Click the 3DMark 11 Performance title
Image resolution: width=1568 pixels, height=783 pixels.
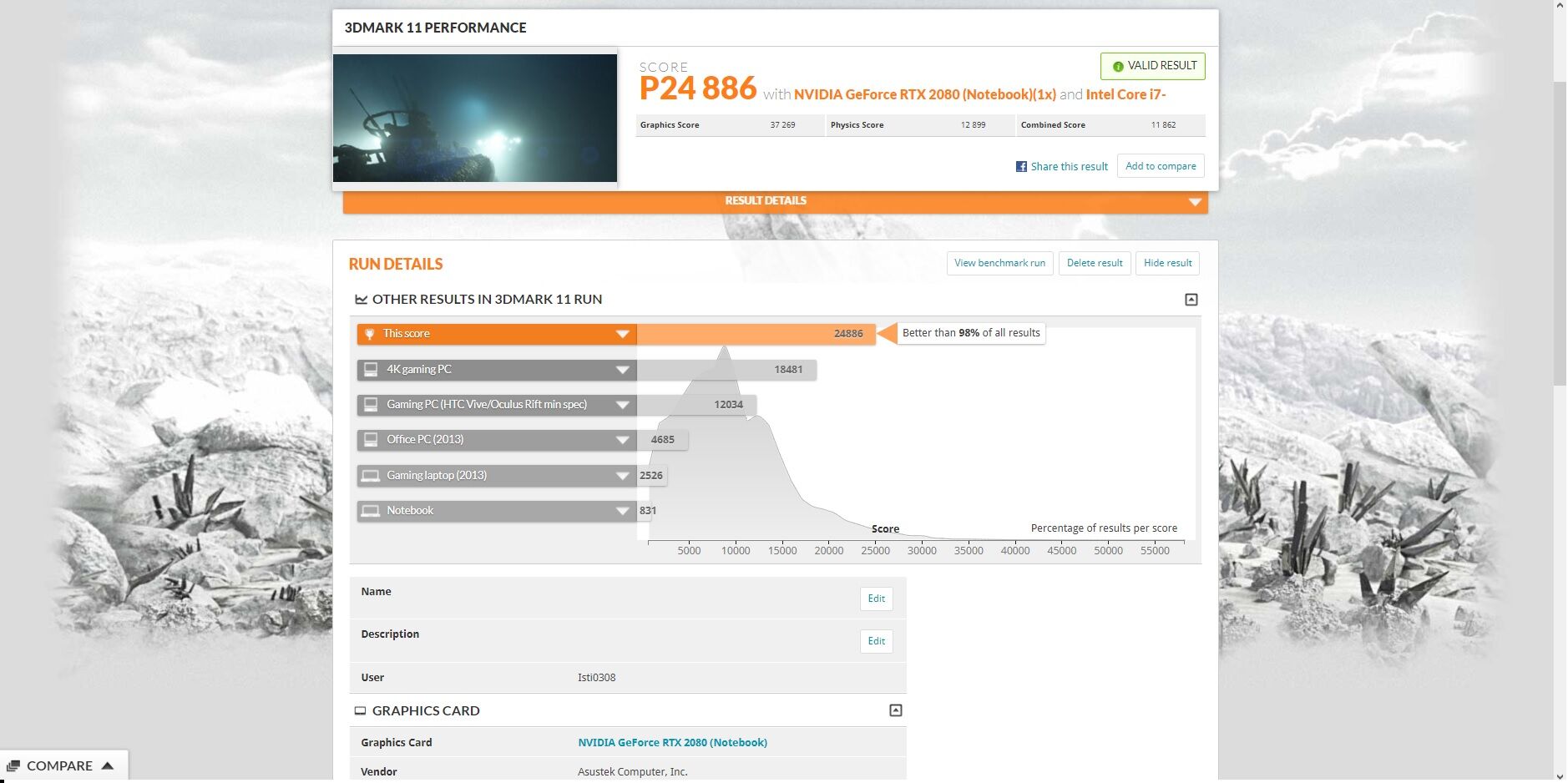[435, 28]
